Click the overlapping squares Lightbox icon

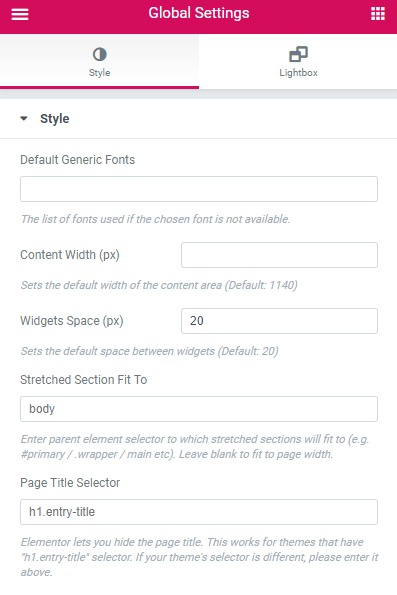pos(298,54)
